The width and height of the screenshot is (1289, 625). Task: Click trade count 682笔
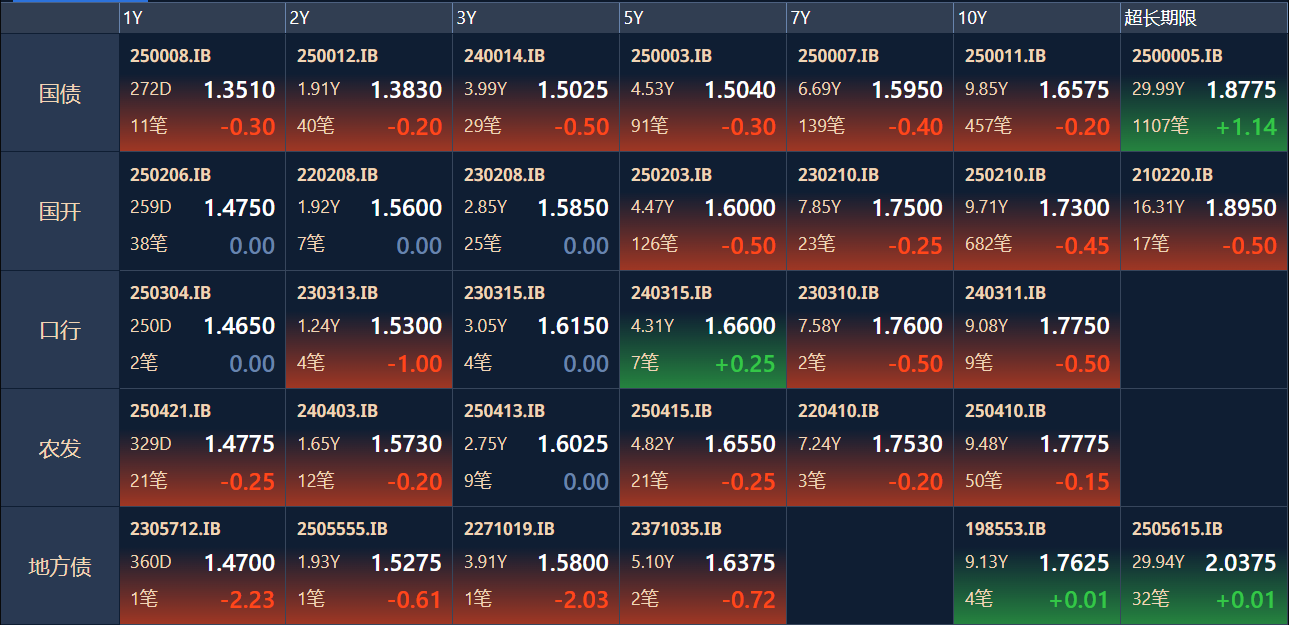988,244
